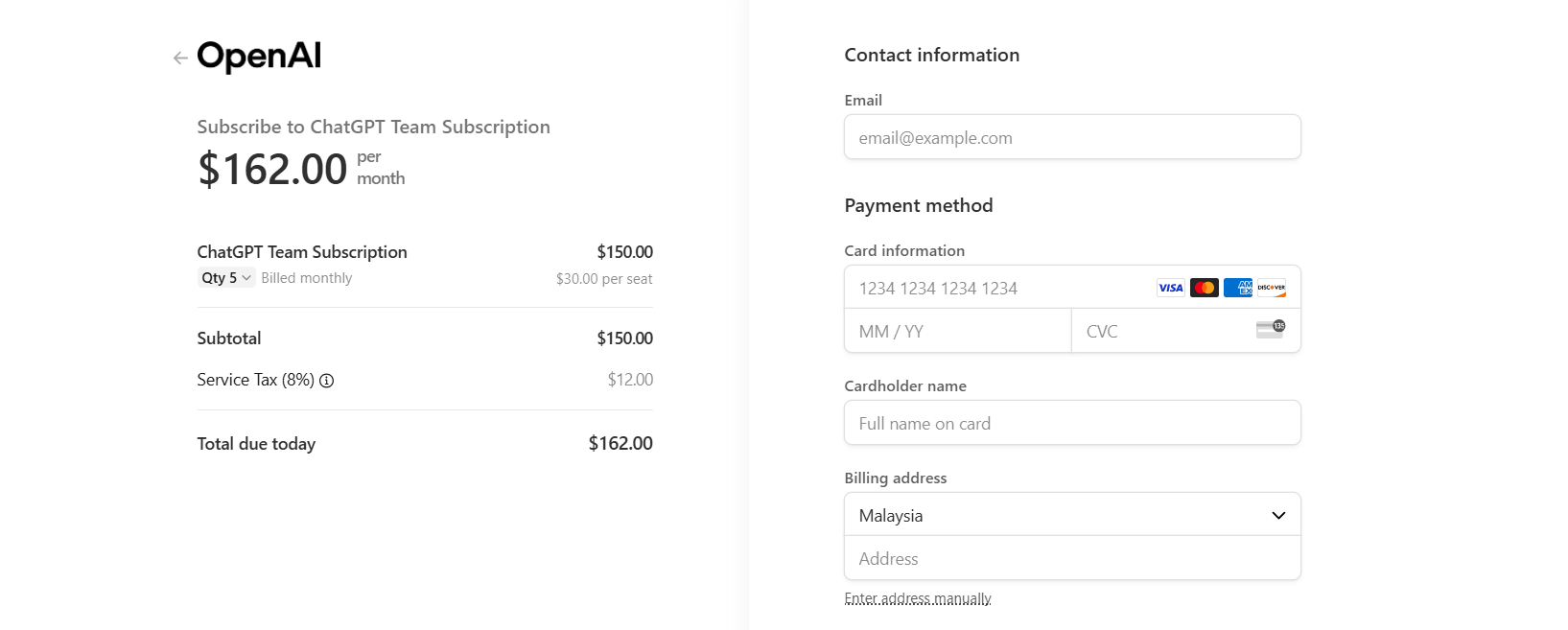Click the back arrow next to OpenAI
This screenshot has width=1568, height=630.
click(x=180, y=58)
